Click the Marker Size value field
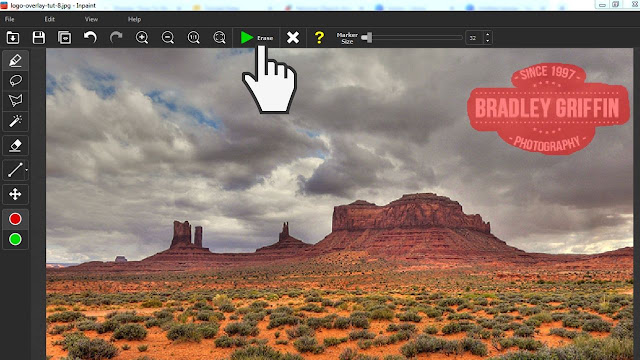Screen dimensions: 640x360 pyautogui.click(x=474, y=38)
